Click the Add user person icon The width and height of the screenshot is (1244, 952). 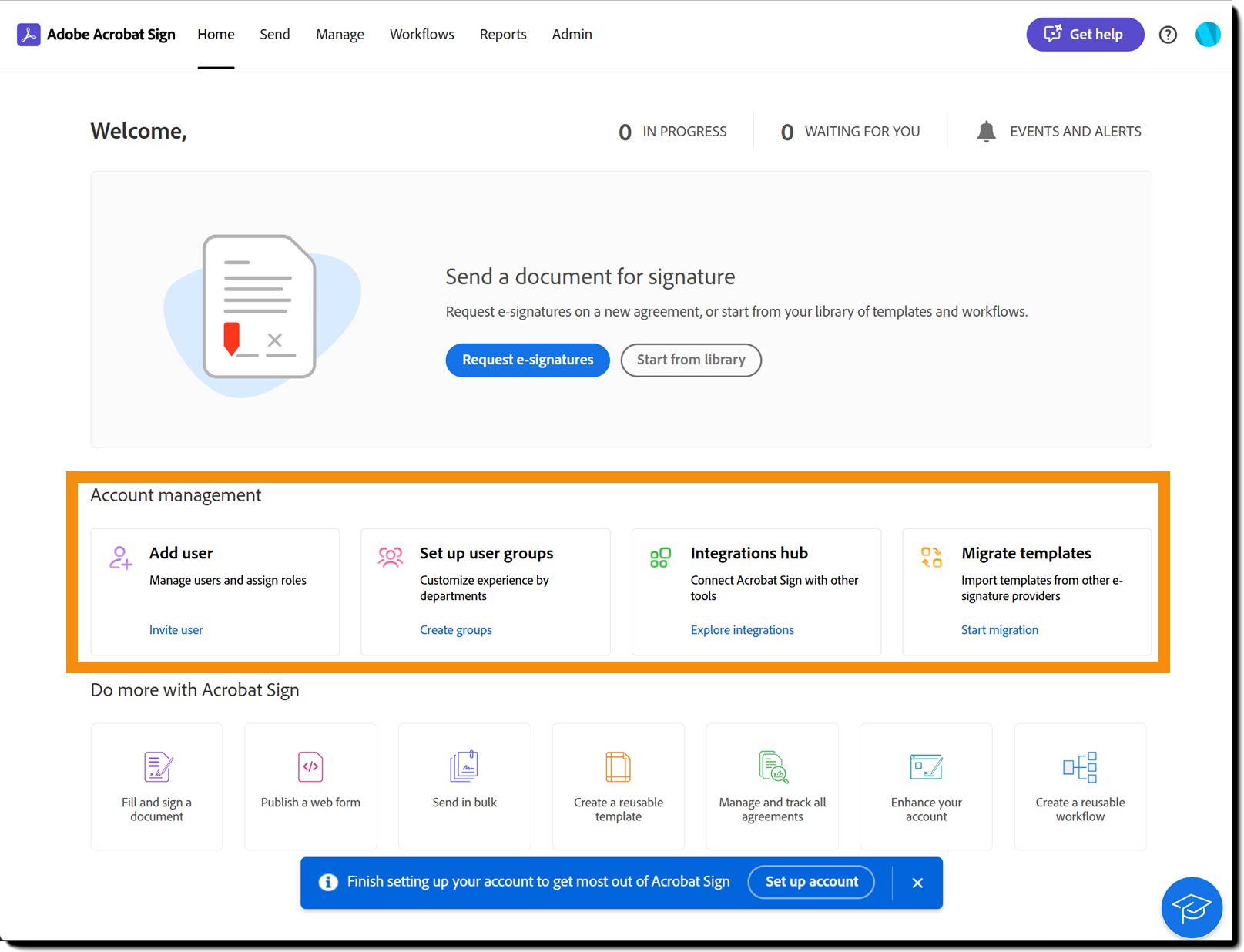120,557
